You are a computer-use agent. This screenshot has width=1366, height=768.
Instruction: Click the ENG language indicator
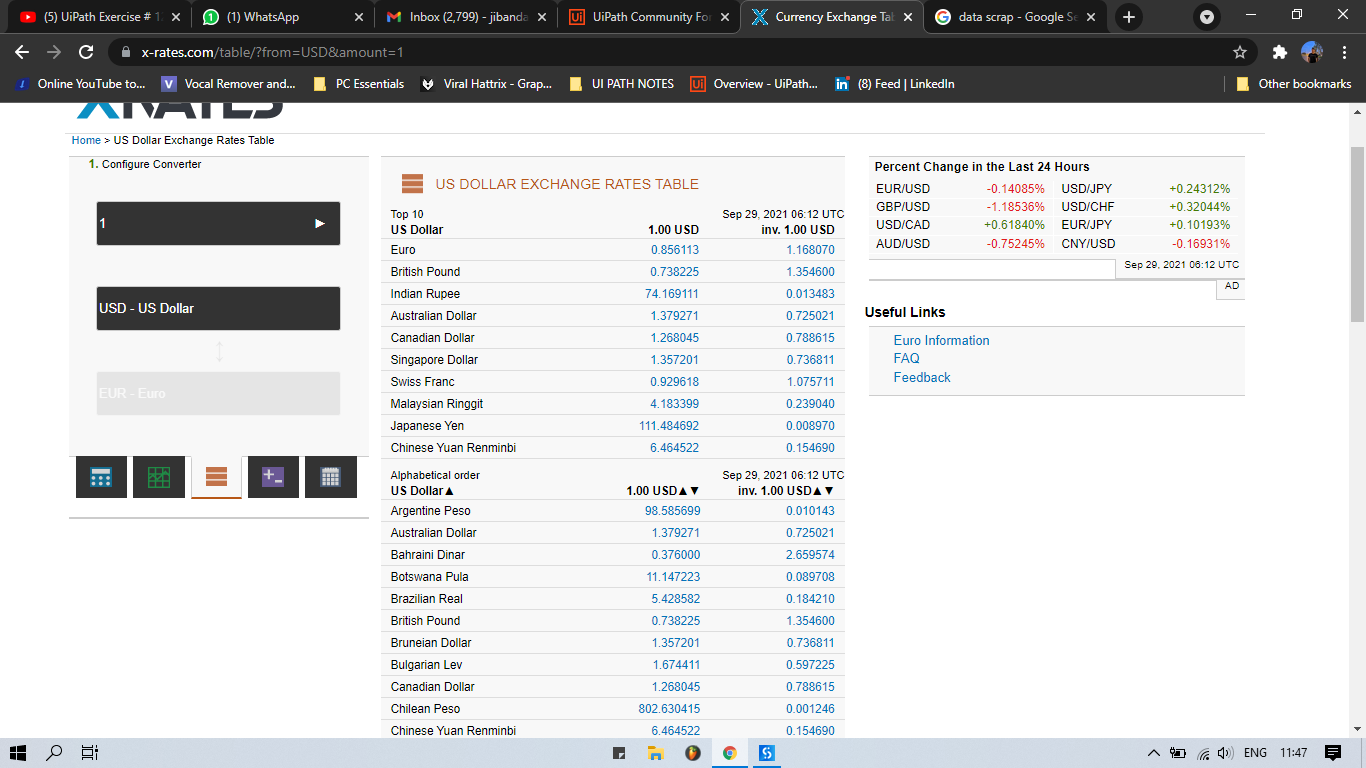[1255, 753]
